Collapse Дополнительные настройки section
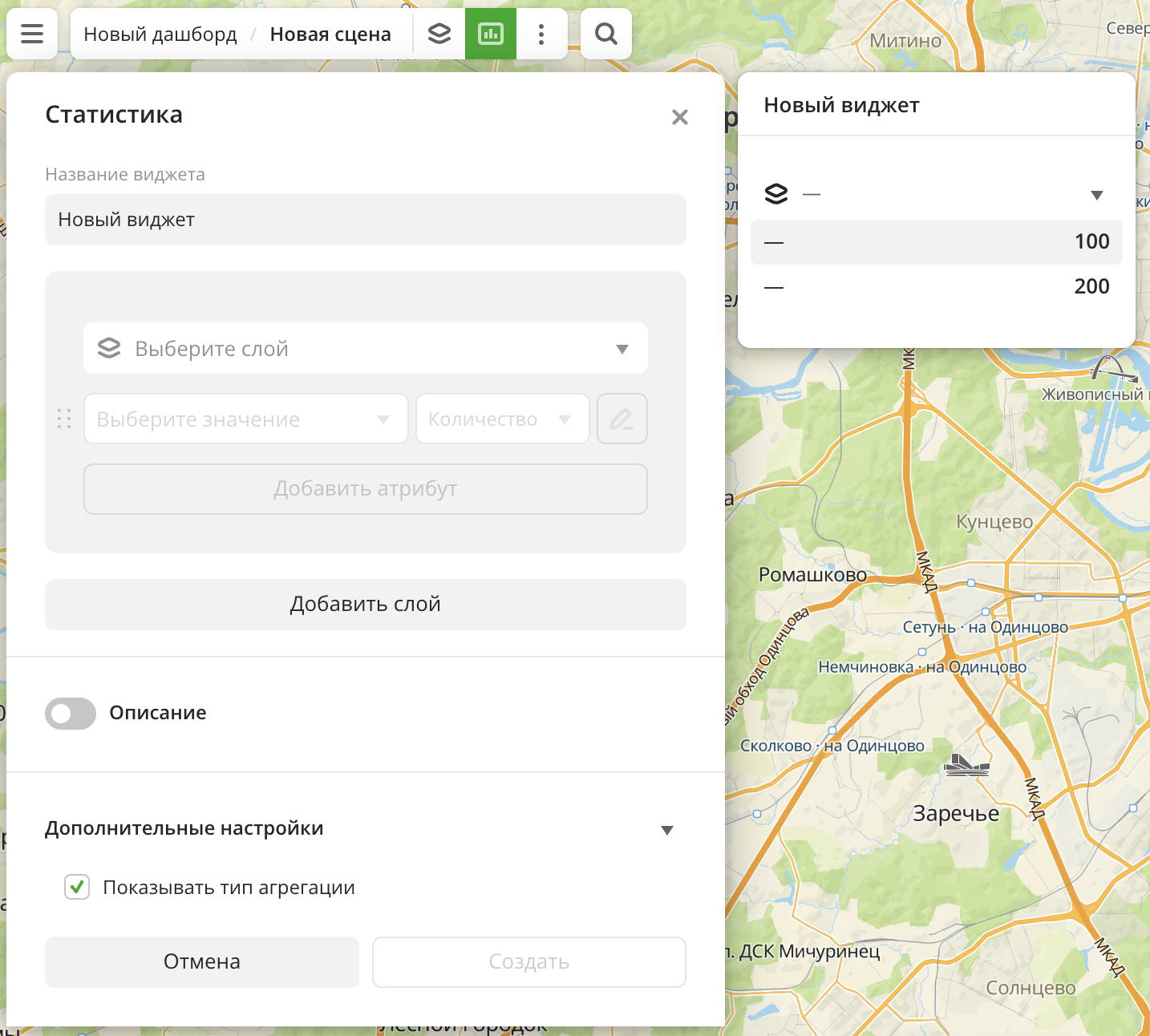Screen dimensions: 1150x1036 point(666,830)
